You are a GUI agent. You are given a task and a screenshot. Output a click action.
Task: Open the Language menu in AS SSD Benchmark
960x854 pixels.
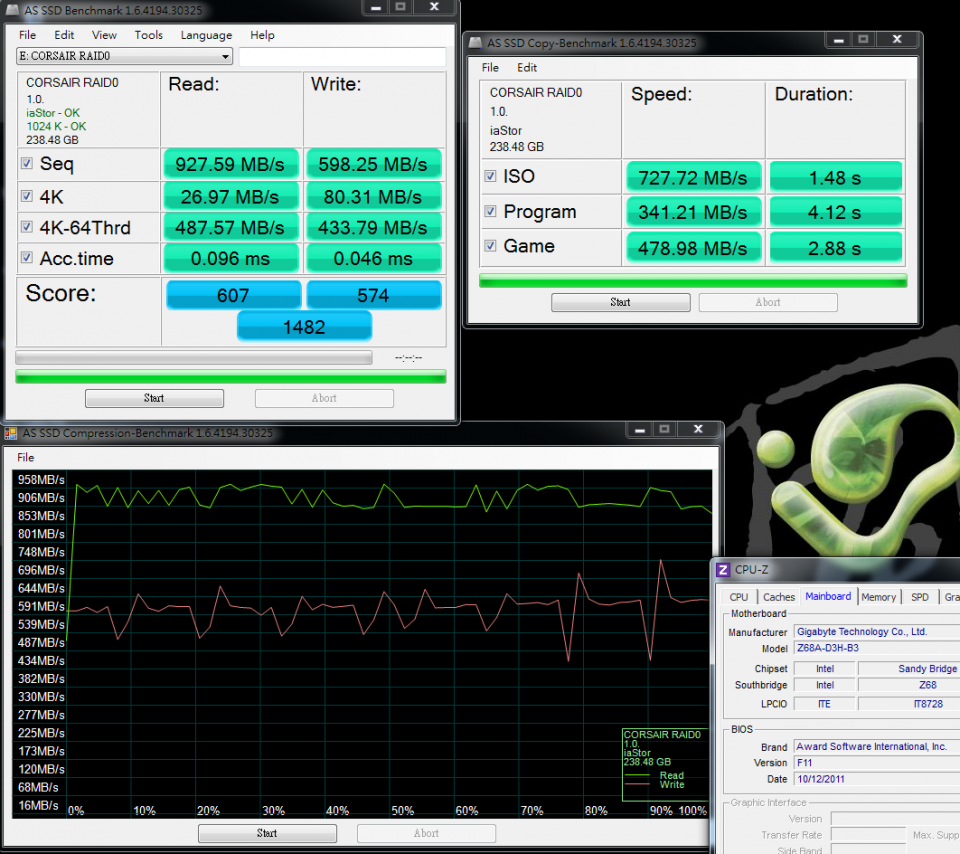[206, 35]
